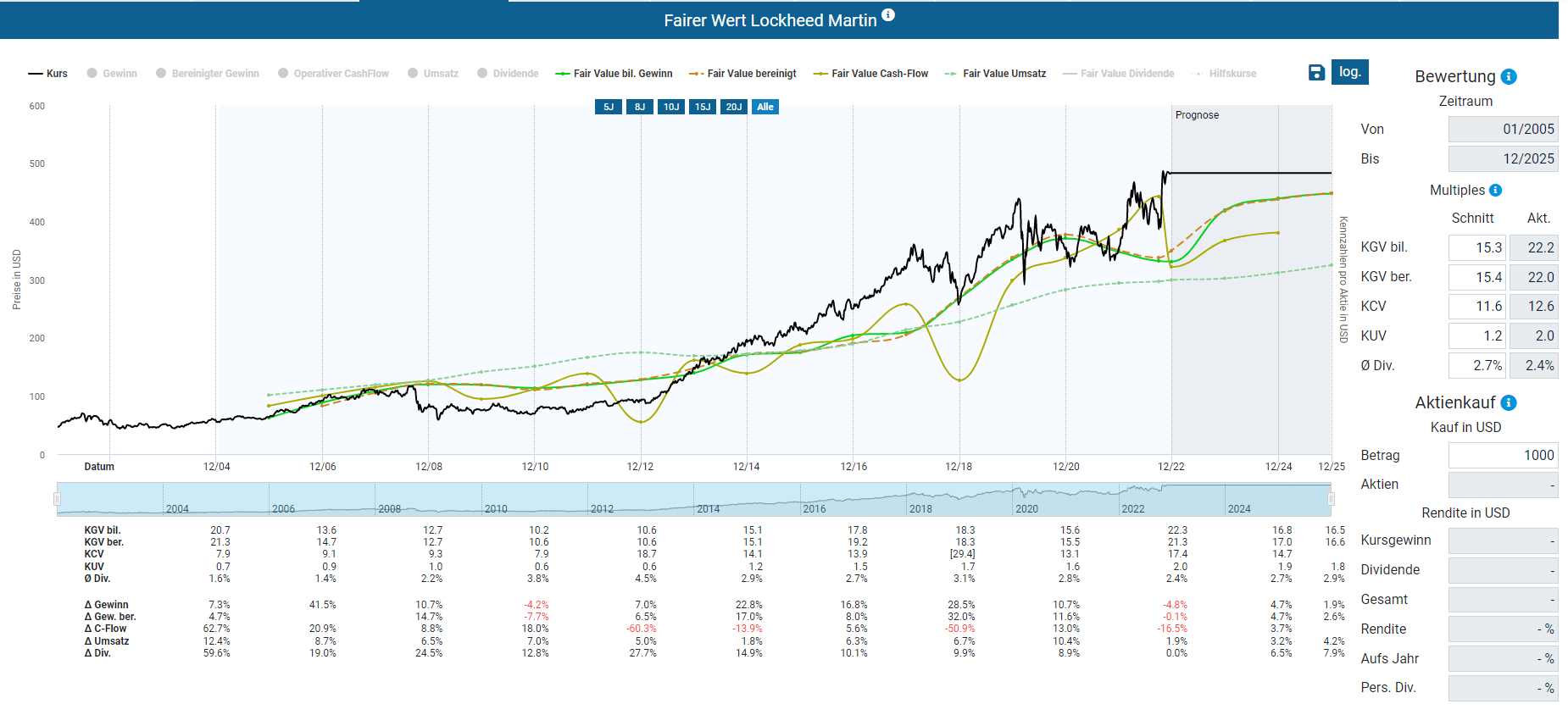This screenshot has width=1568, height=715.
Task: Select the 5J time range
Action: [609, 107]
